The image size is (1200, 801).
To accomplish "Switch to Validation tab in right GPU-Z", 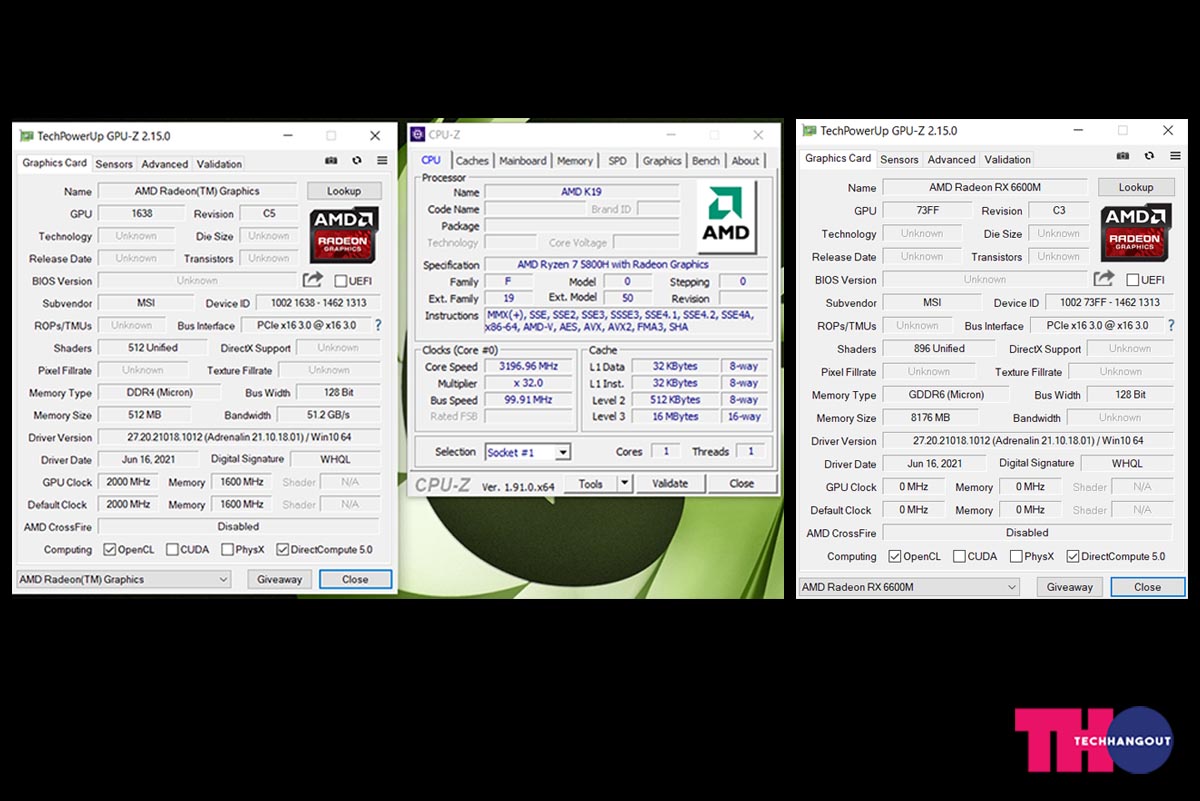I will pos(1007,159).
